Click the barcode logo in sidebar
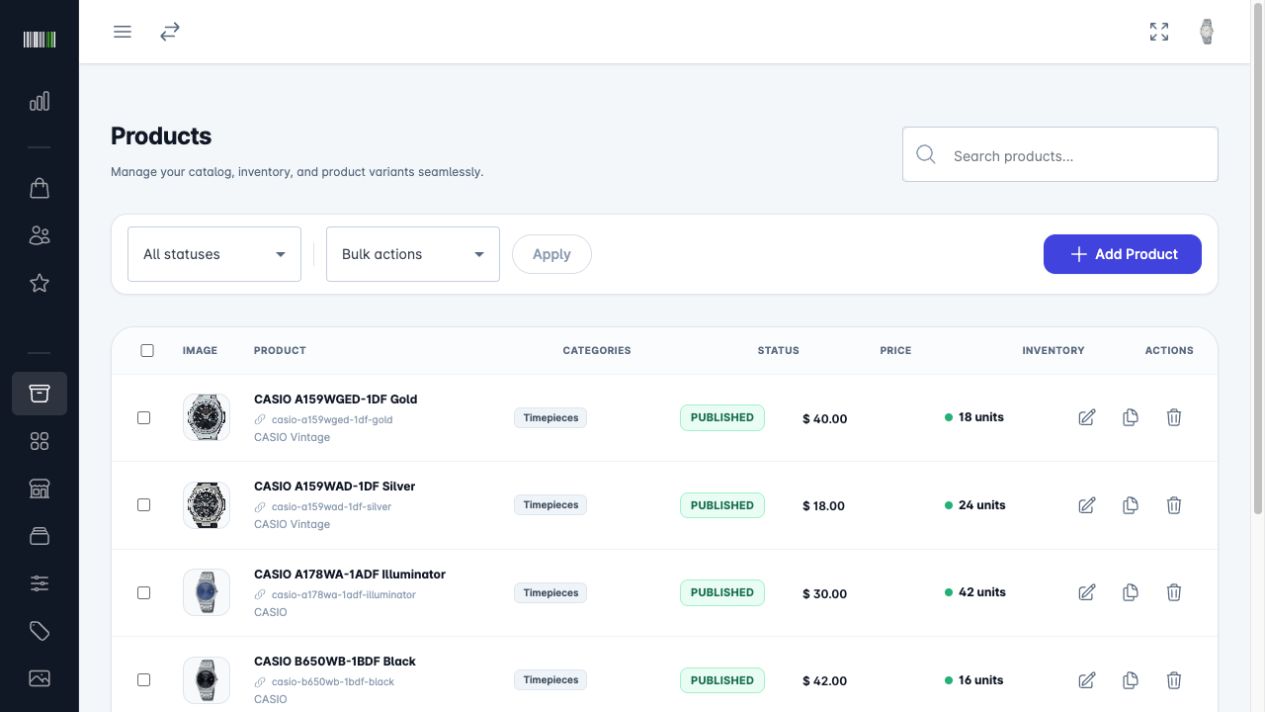 (39, 39)
